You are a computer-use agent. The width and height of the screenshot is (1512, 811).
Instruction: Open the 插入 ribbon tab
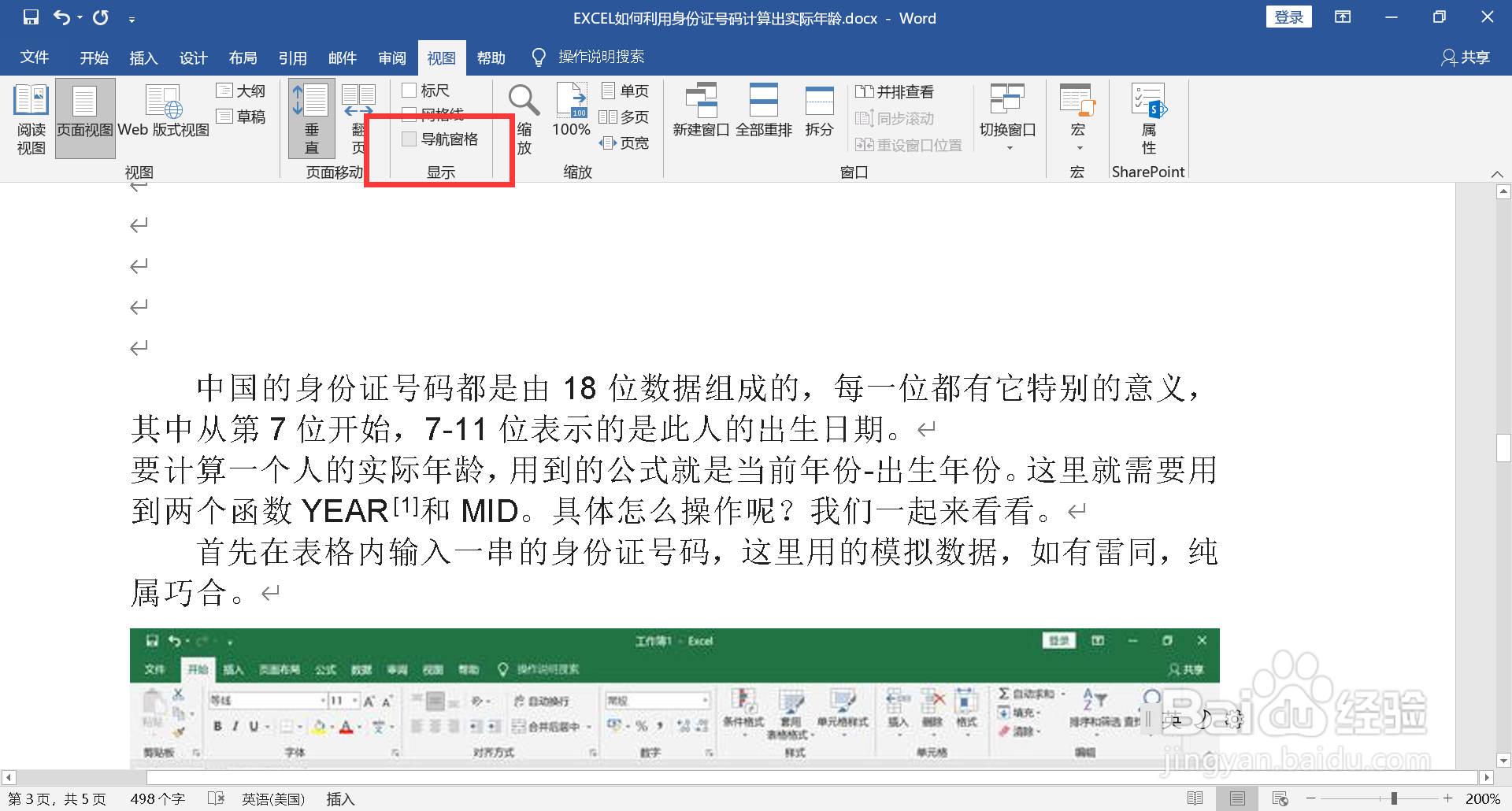(x=143, y=57)
